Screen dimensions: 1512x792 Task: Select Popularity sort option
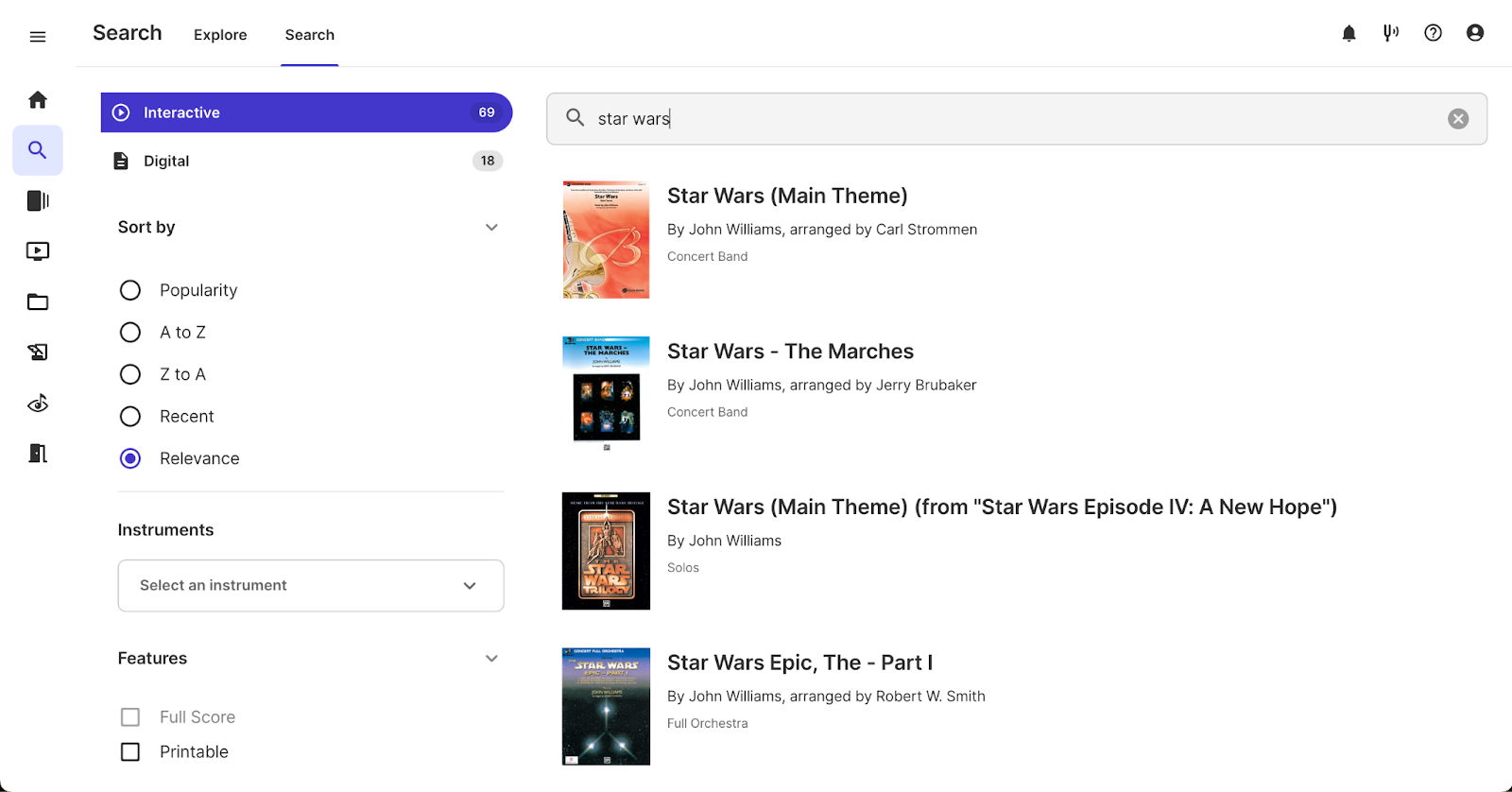[130, 290]
